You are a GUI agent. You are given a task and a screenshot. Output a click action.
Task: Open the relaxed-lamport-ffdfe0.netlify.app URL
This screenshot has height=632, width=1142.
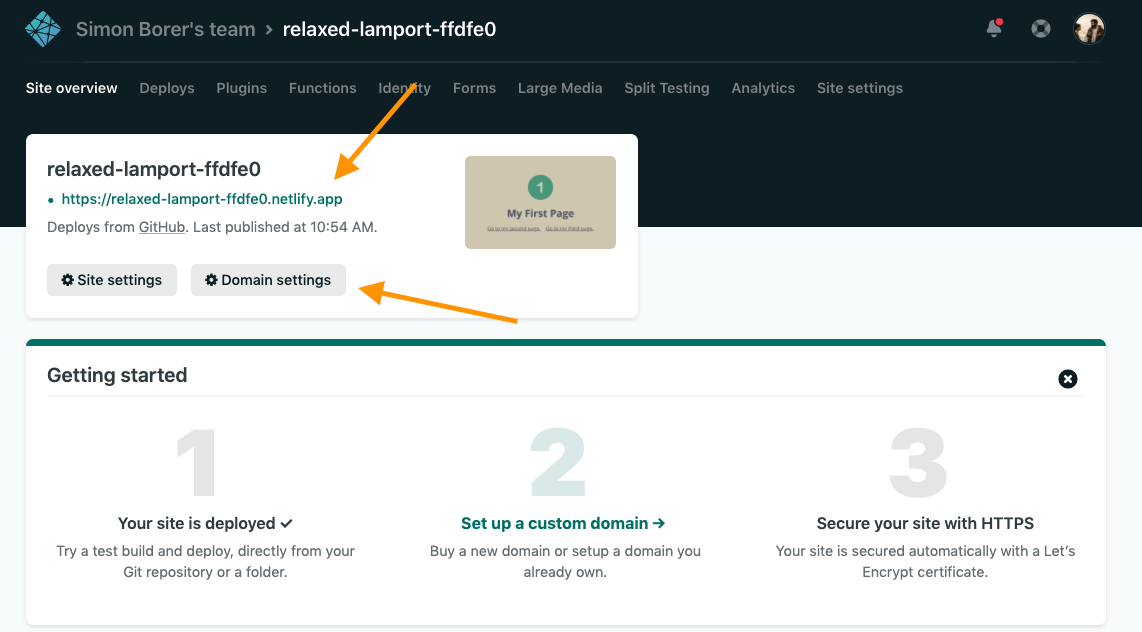tap(201, 199)
